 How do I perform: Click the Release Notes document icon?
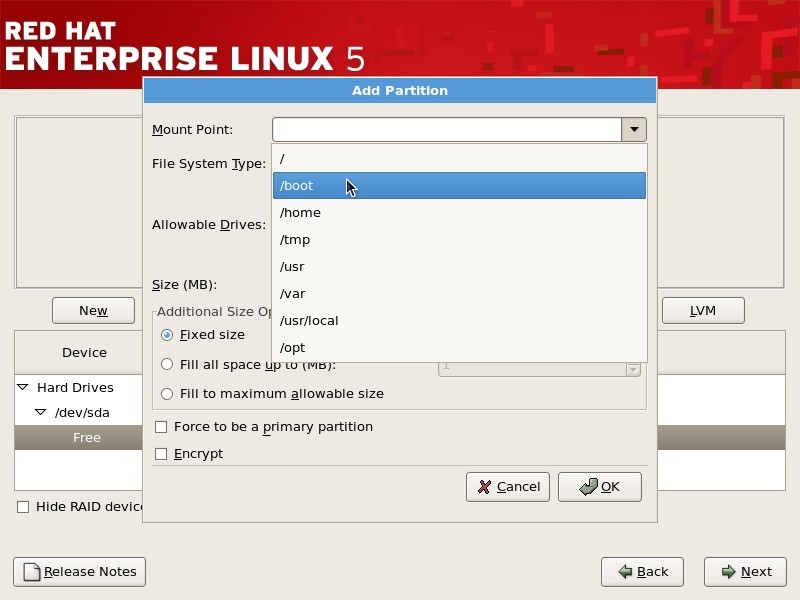point(32,572)
